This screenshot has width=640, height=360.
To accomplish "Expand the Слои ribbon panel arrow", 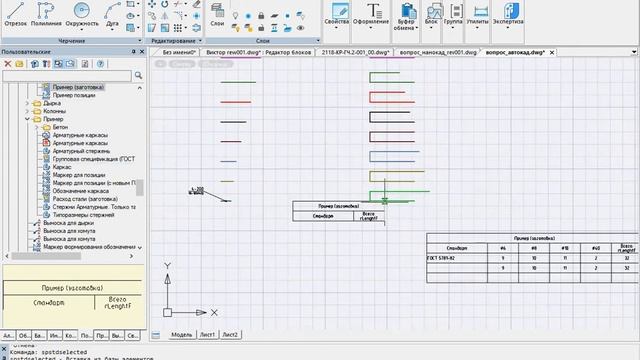I will [318, 41].
